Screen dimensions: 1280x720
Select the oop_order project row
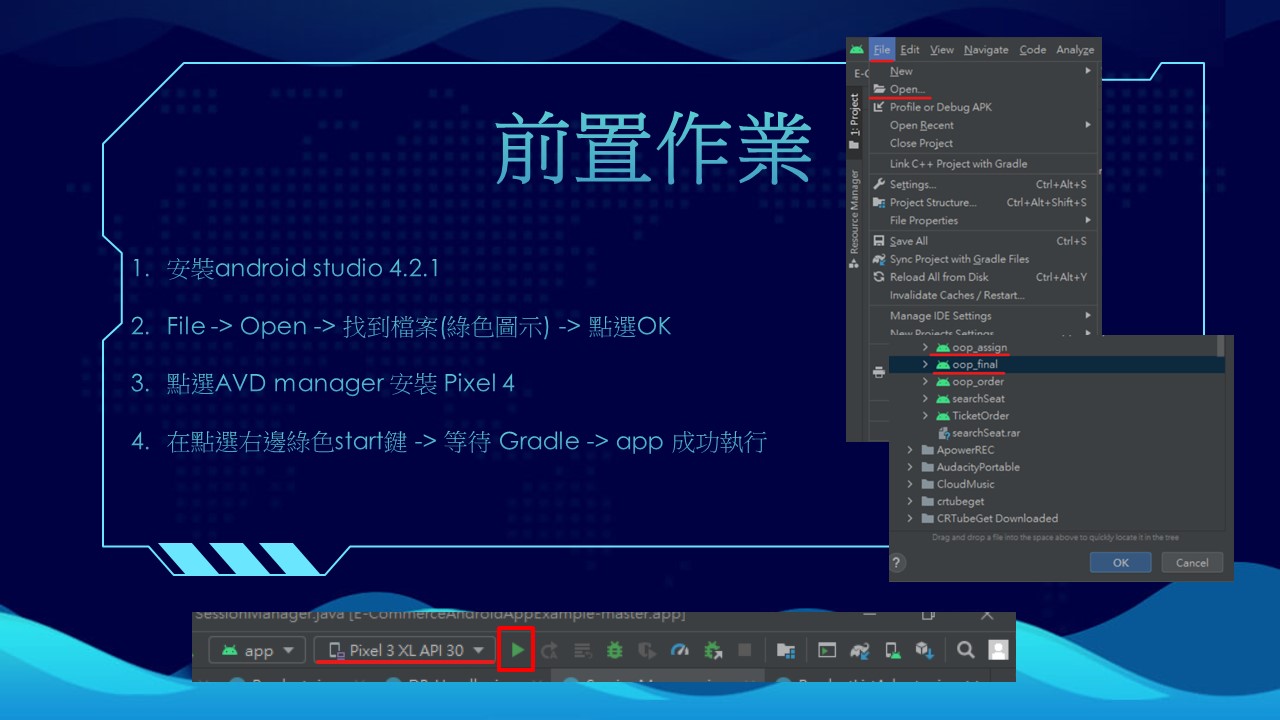pyautogui.click(x=1056, y=382)
